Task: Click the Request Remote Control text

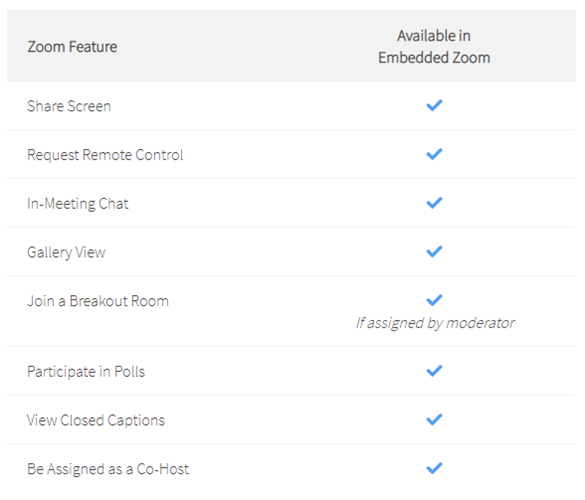Action: click(105, 155)
